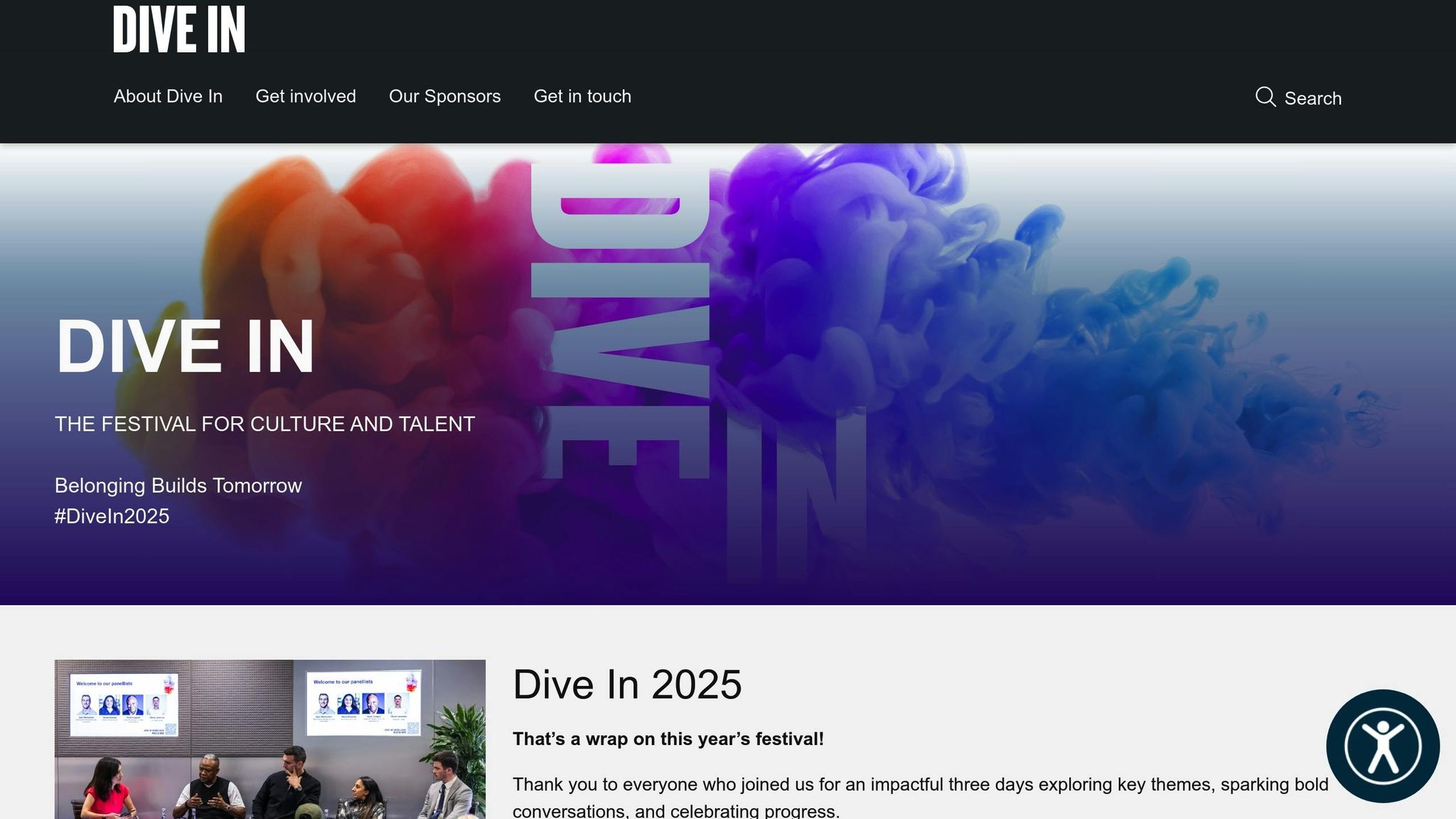1456x819 pixels.
Task: Click the #DiveIn2025 hashtag text
Action: pos(112,516)
